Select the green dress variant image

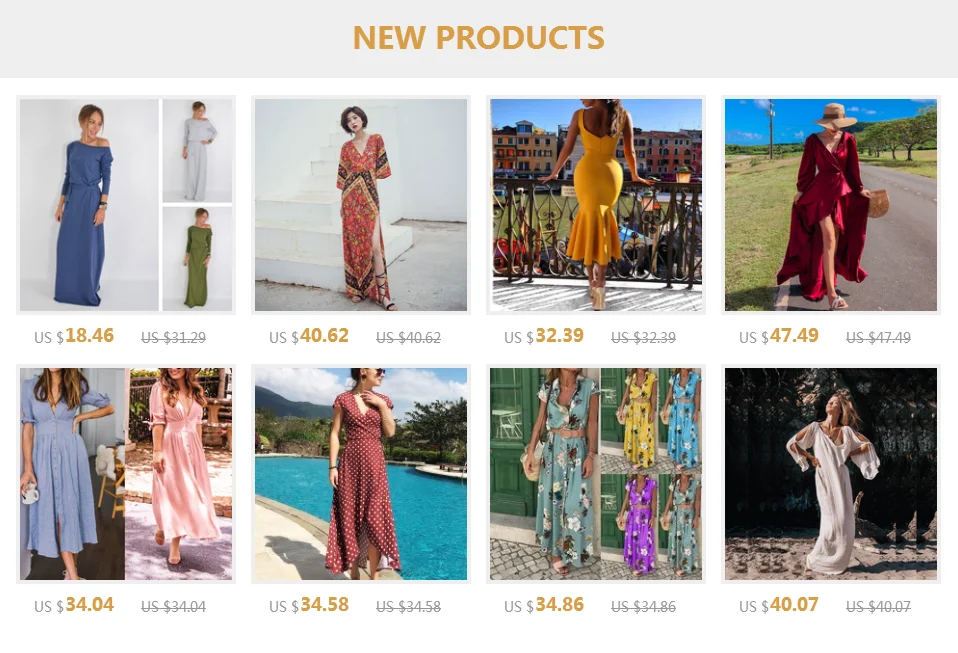197,258
